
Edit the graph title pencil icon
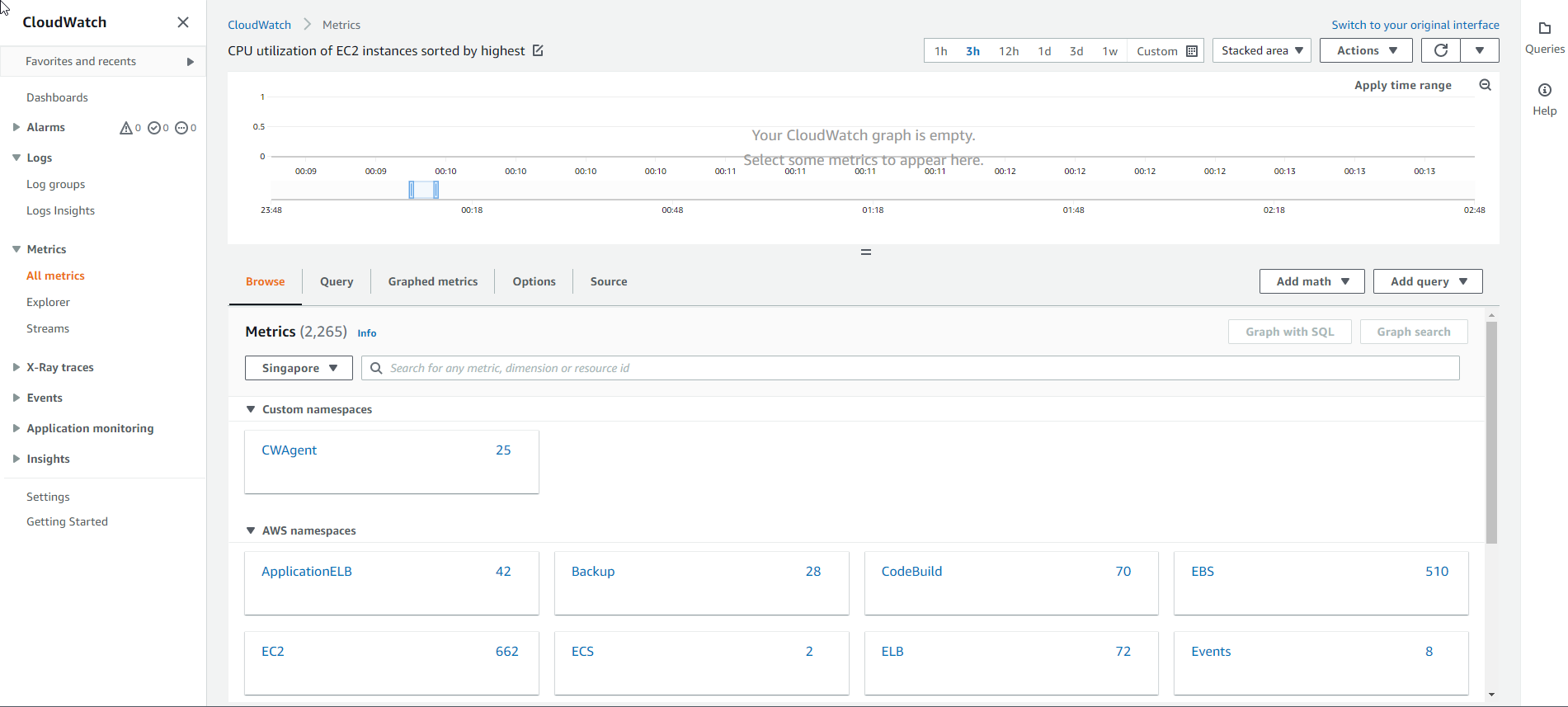coord(538,50)
